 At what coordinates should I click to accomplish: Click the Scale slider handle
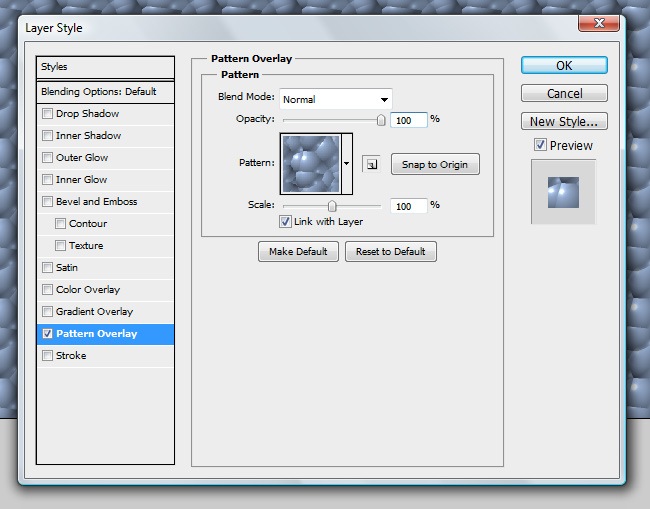pos(332,206)
